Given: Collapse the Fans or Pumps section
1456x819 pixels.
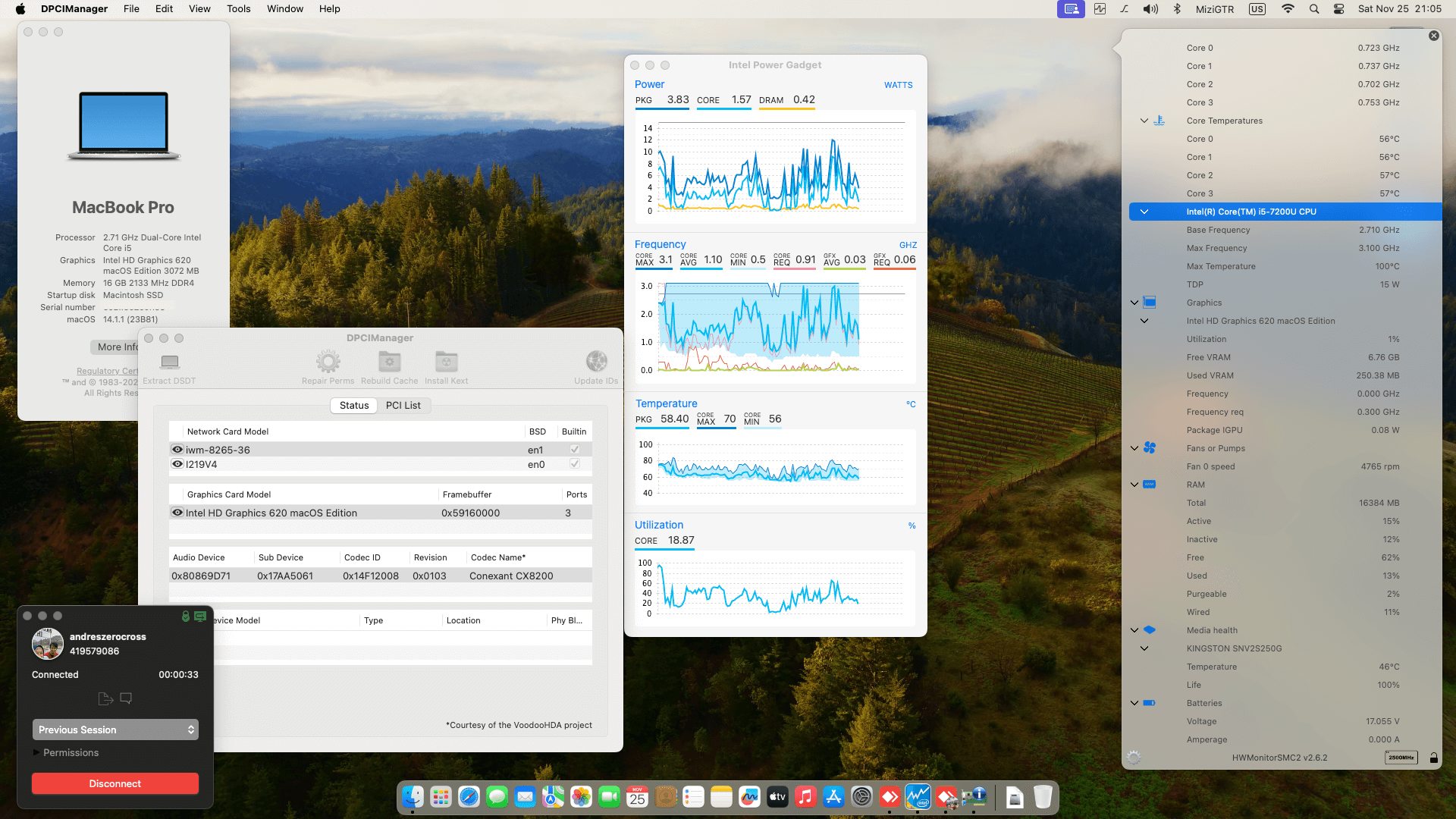Looking at the screenshot, I should tap(1134, 448).
